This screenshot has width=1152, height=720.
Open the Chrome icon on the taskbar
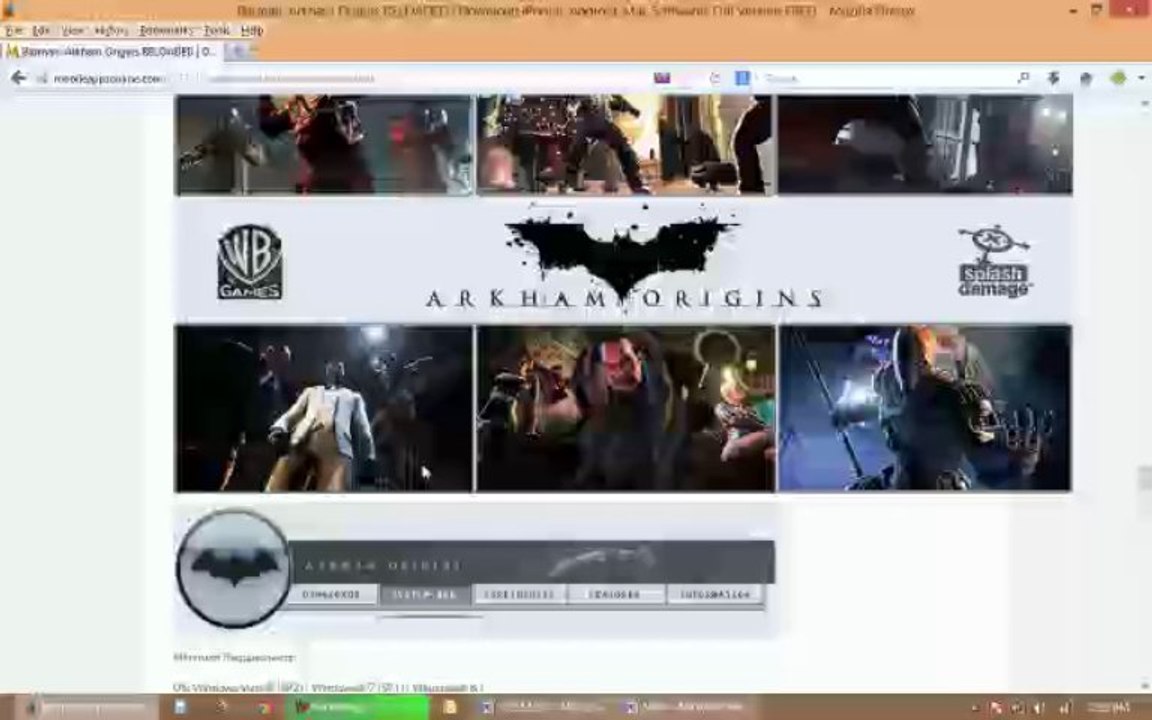pos(264,708)
